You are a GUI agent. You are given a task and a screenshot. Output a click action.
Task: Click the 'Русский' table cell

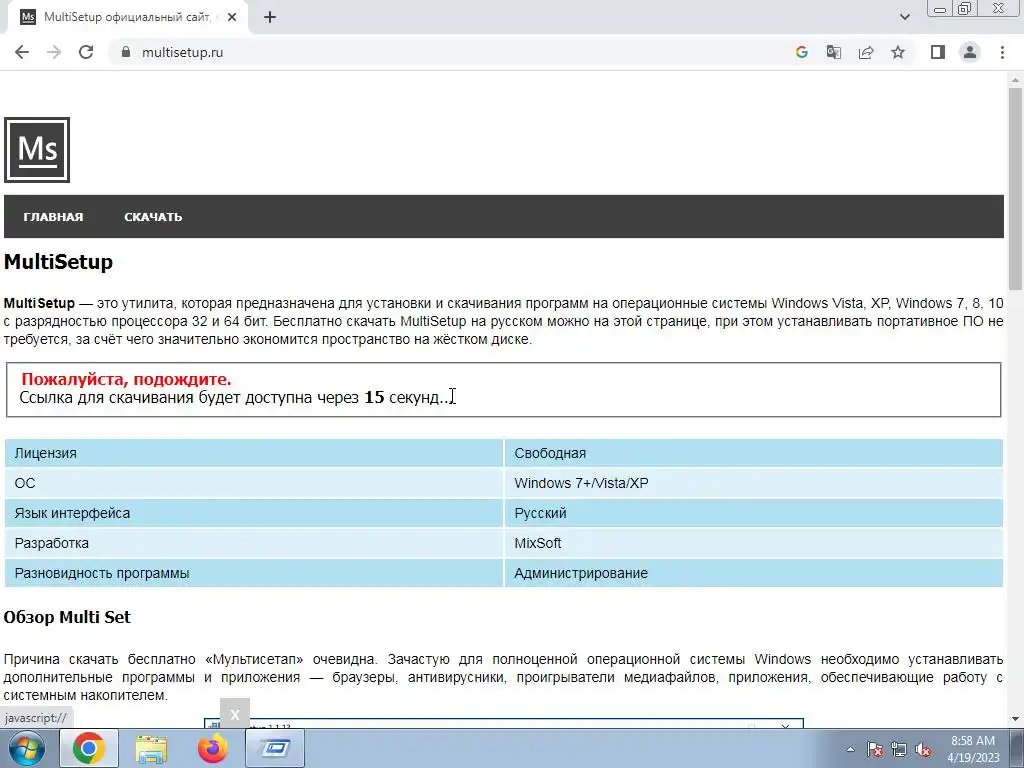[x=754, y=513]
